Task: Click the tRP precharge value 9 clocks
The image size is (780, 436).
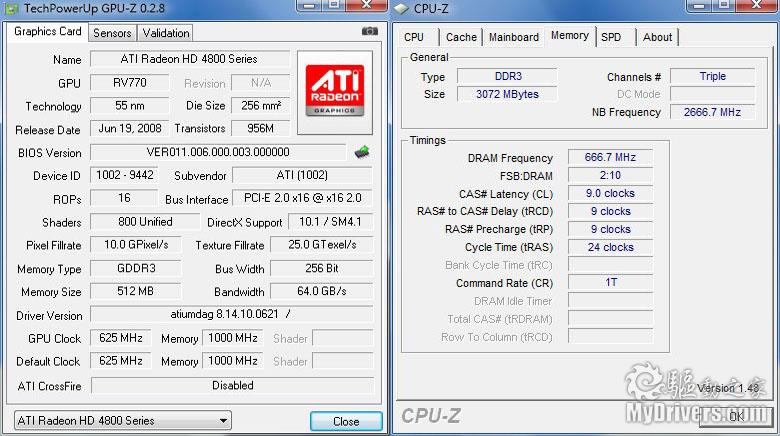Action: coord(610,229)
